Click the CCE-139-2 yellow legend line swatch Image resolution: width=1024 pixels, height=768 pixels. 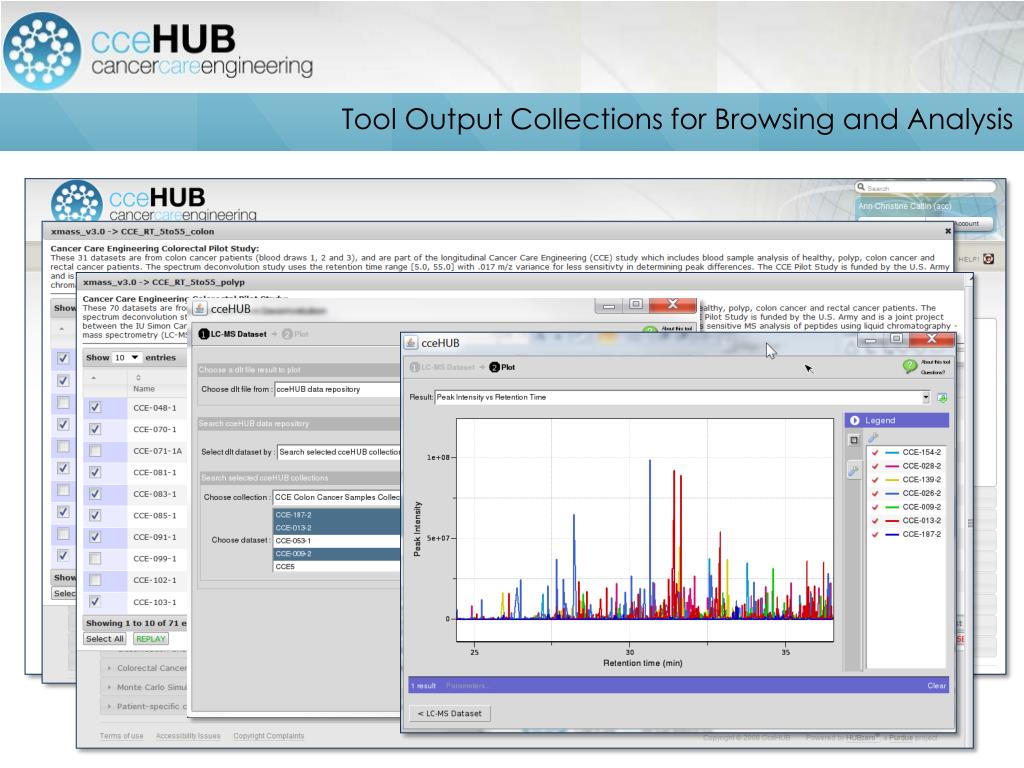click(892, 480)
